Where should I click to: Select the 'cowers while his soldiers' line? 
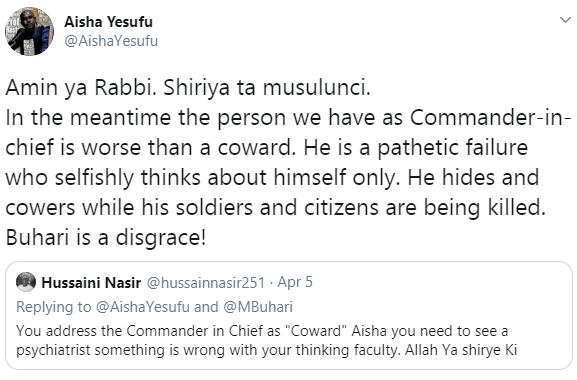(x=275, y=207)
